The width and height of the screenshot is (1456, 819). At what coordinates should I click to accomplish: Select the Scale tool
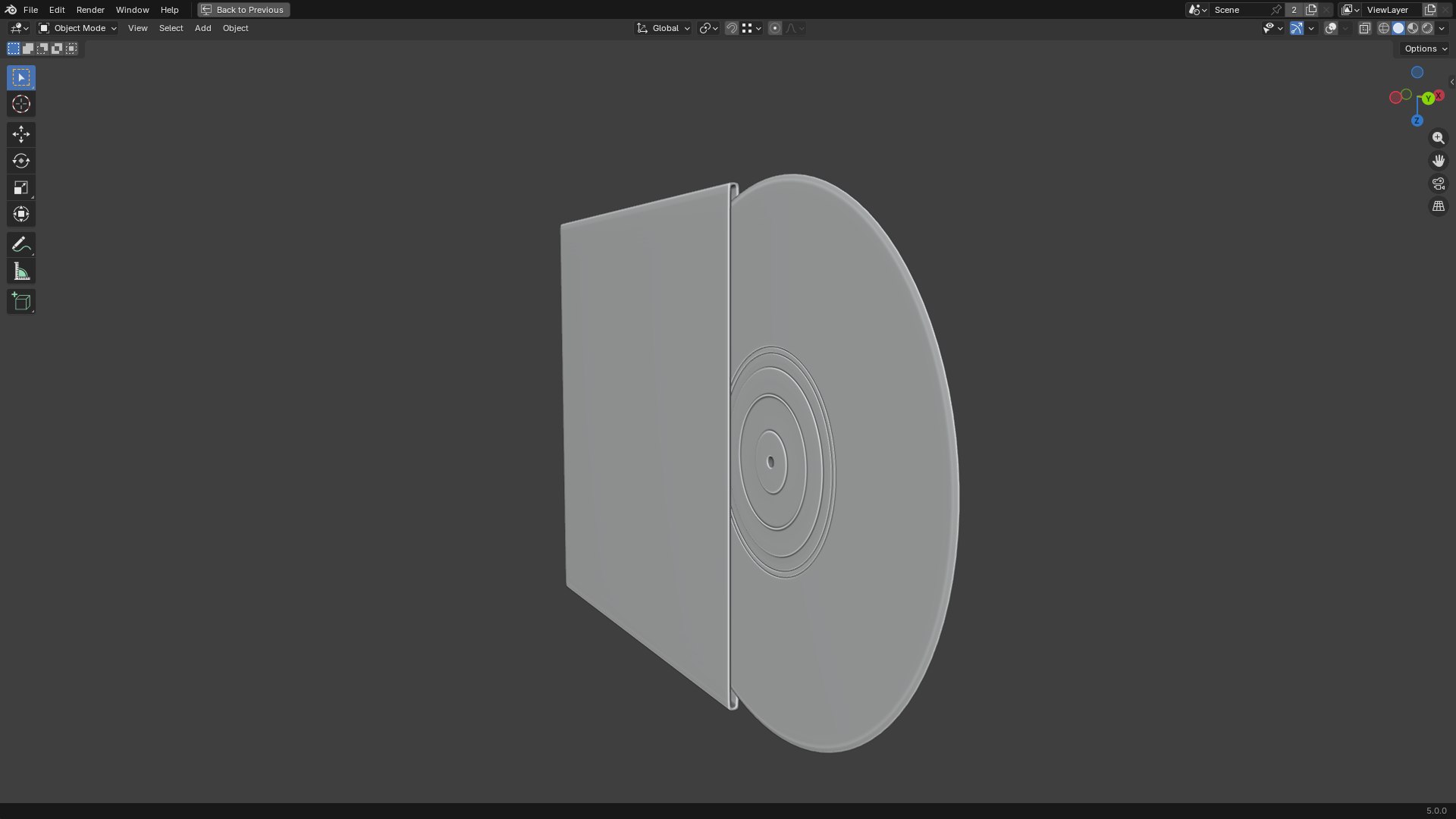click(21, 187)
